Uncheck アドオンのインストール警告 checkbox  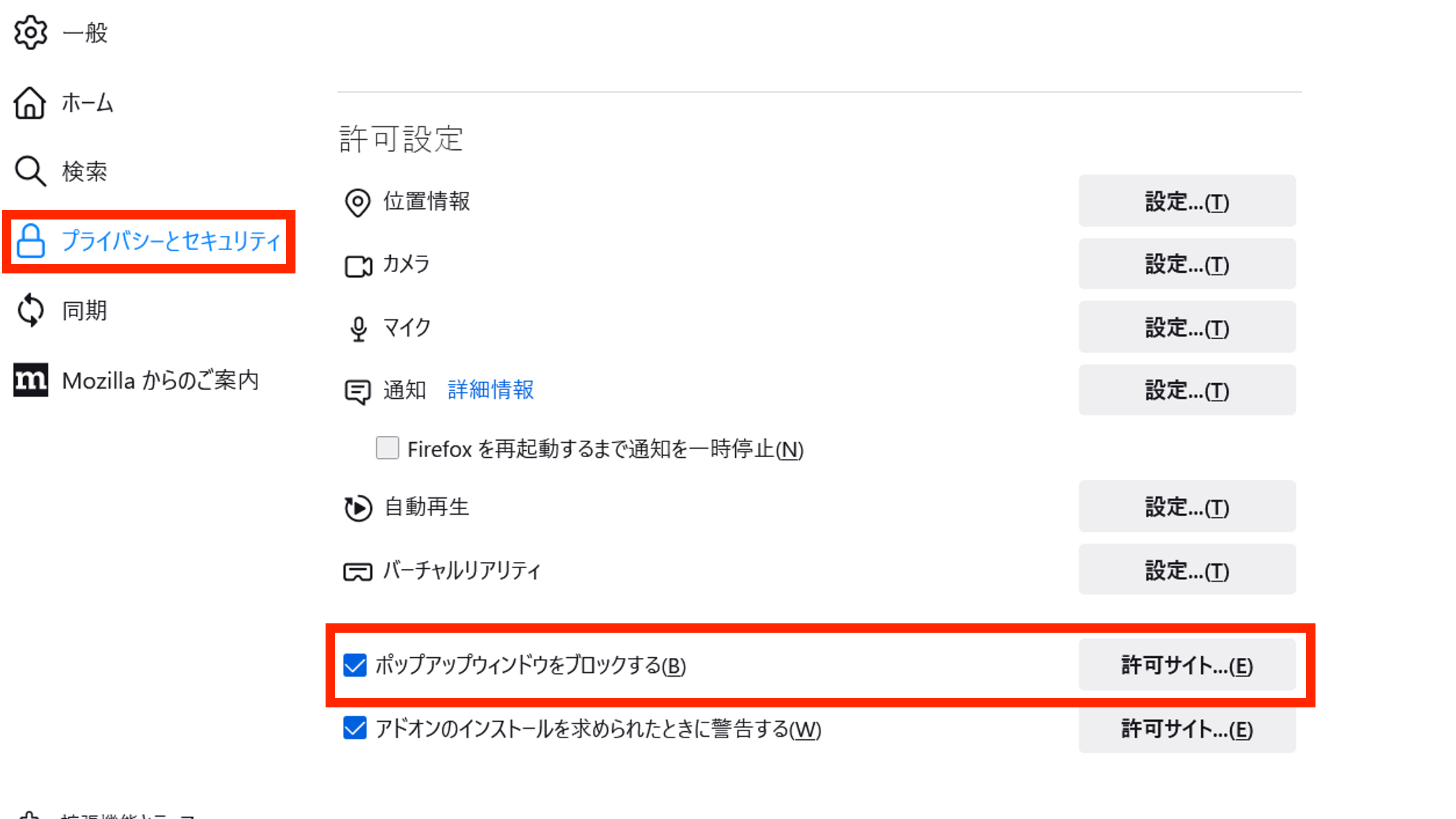pyautogui.click(x=355, y=728)
